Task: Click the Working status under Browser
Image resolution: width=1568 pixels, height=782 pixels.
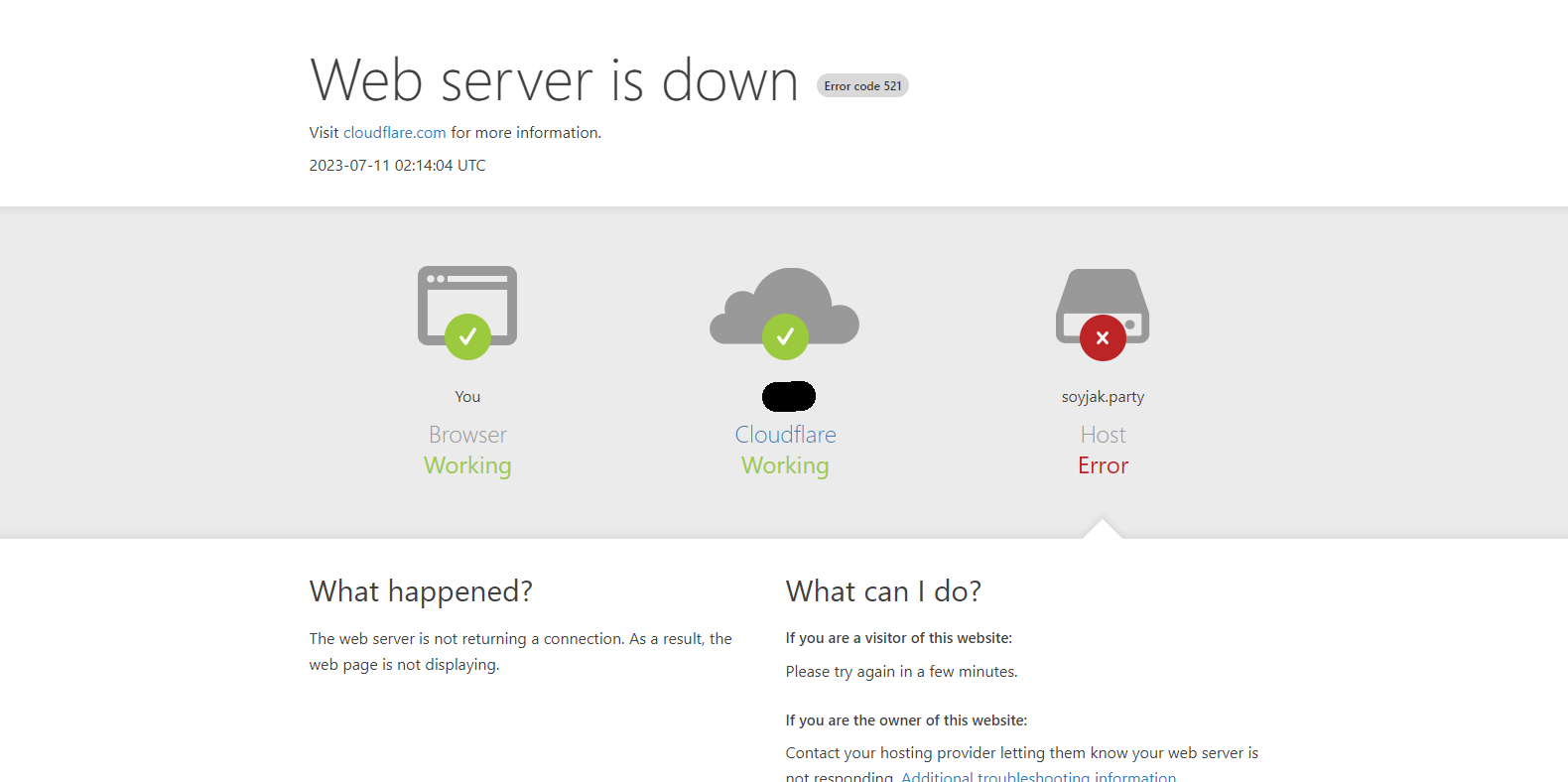Action: [467, 466]
